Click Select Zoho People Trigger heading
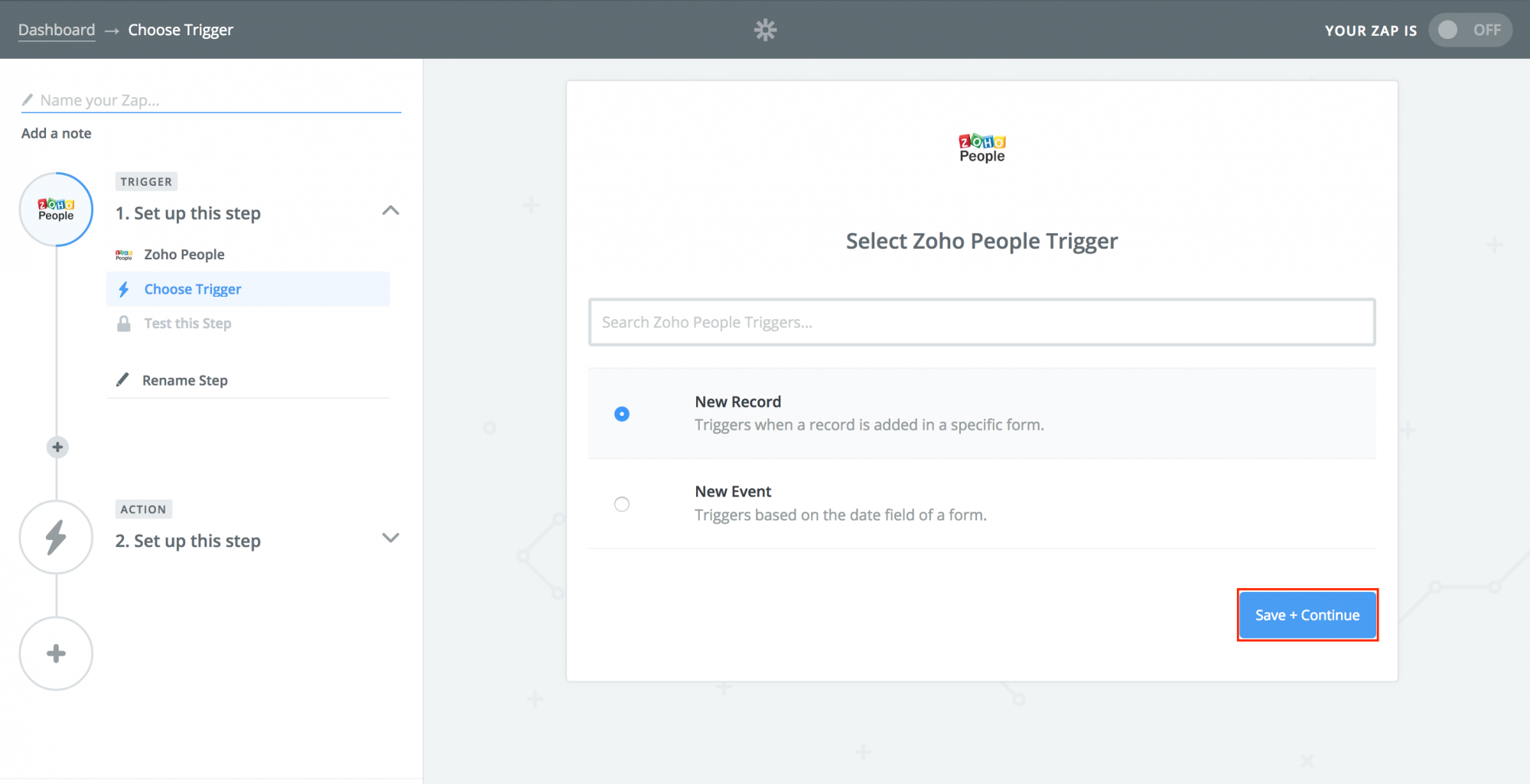Image resolution: width=1530 pixels, height=784 pixels. pos(981,241)
